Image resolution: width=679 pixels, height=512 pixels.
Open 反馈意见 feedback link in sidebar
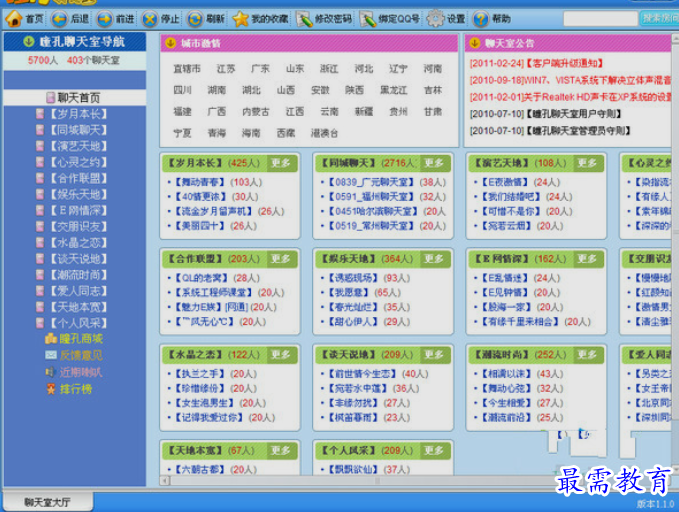(x=81, y=355)
